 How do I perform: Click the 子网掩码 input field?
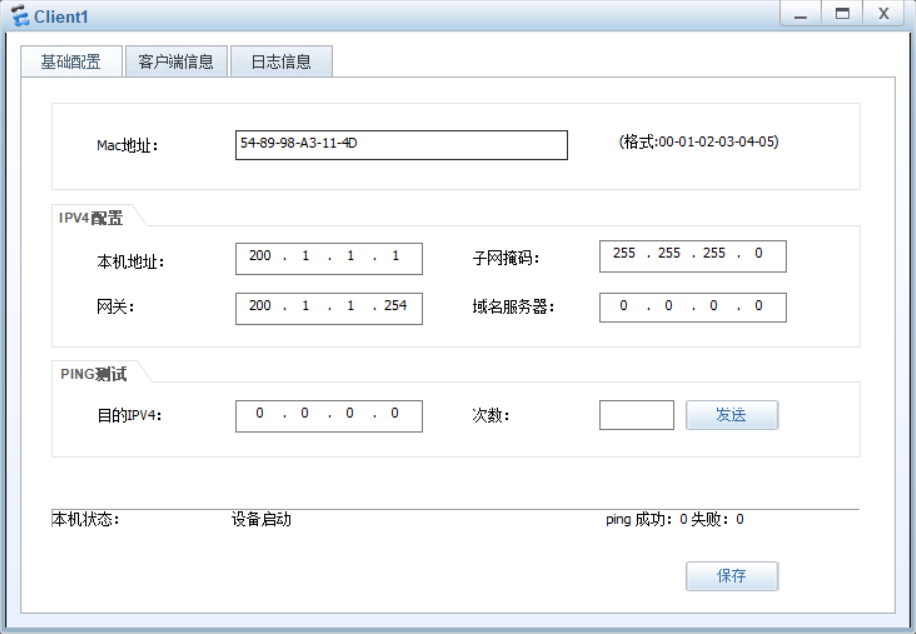pyautogui.click(x=693, y=257)
